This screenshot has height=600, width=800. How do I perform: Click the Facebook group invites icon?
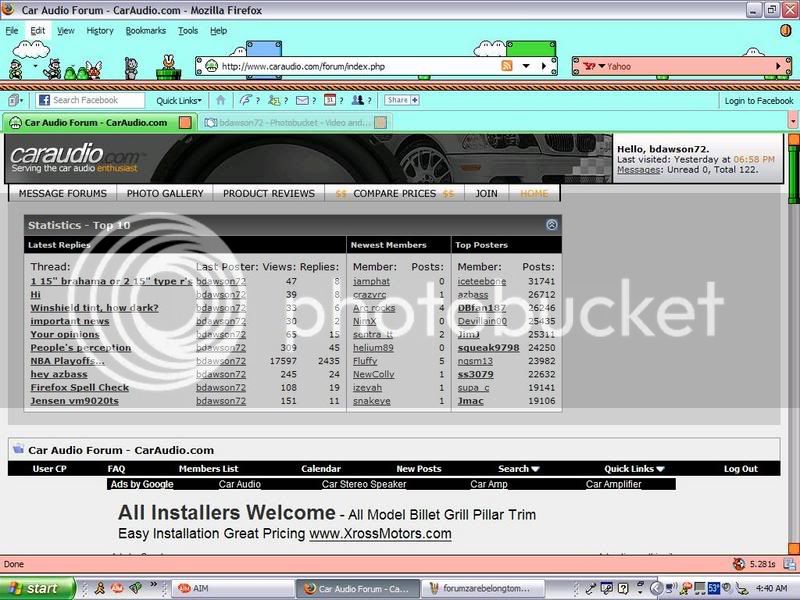coord(358,100)
